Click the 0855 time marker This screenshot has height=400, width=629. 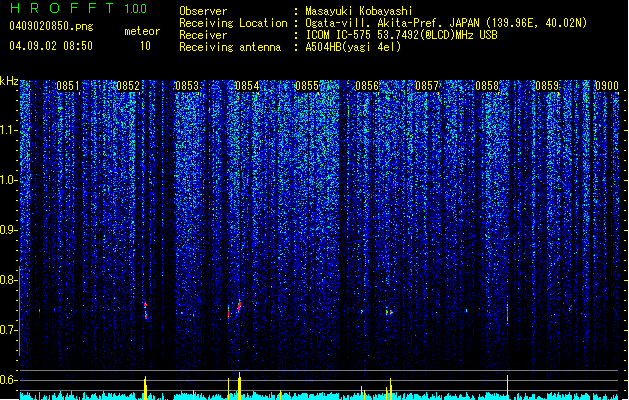click(307, 86)
